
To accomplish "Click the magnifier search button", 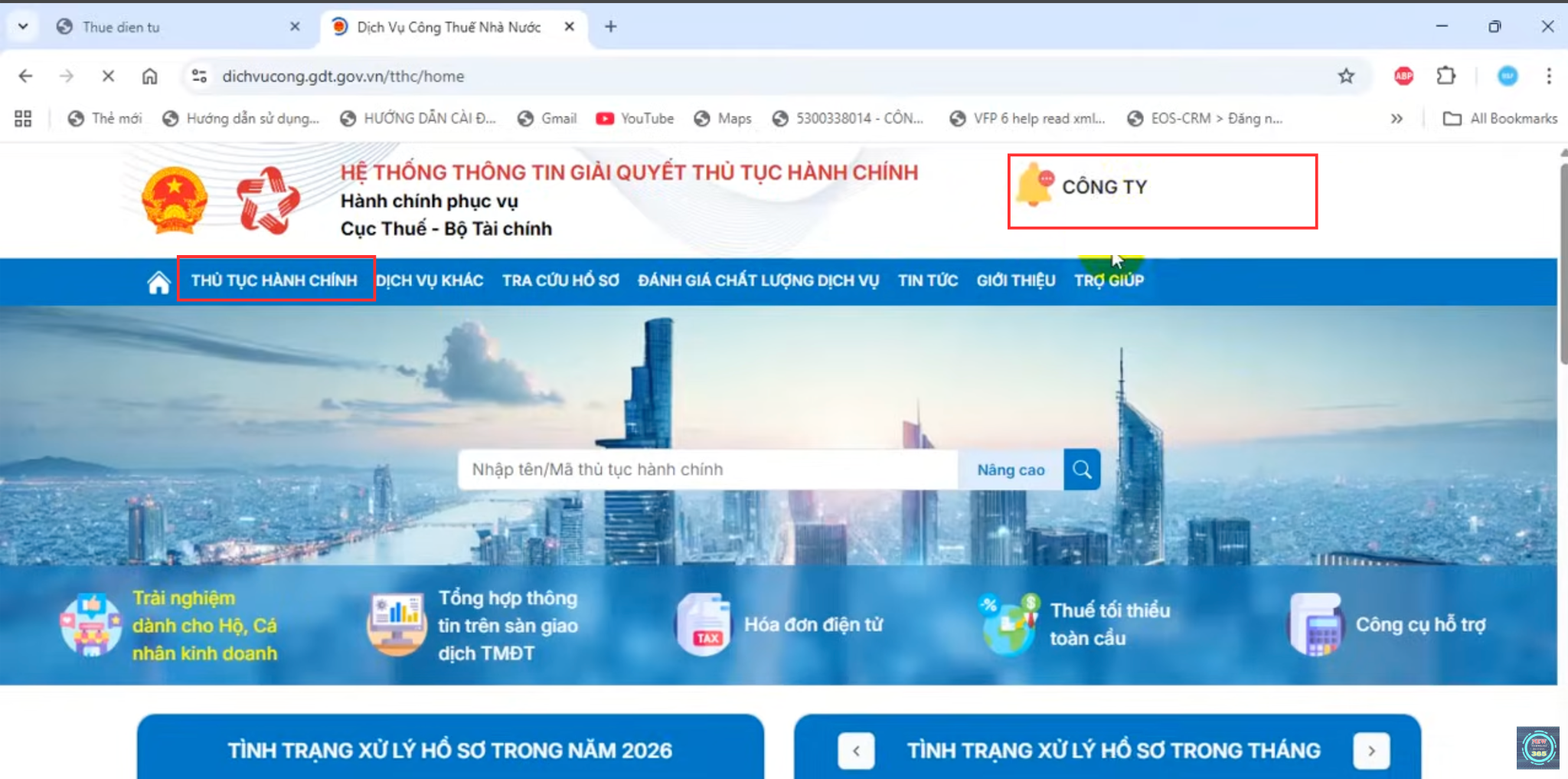I will 1082,470.
